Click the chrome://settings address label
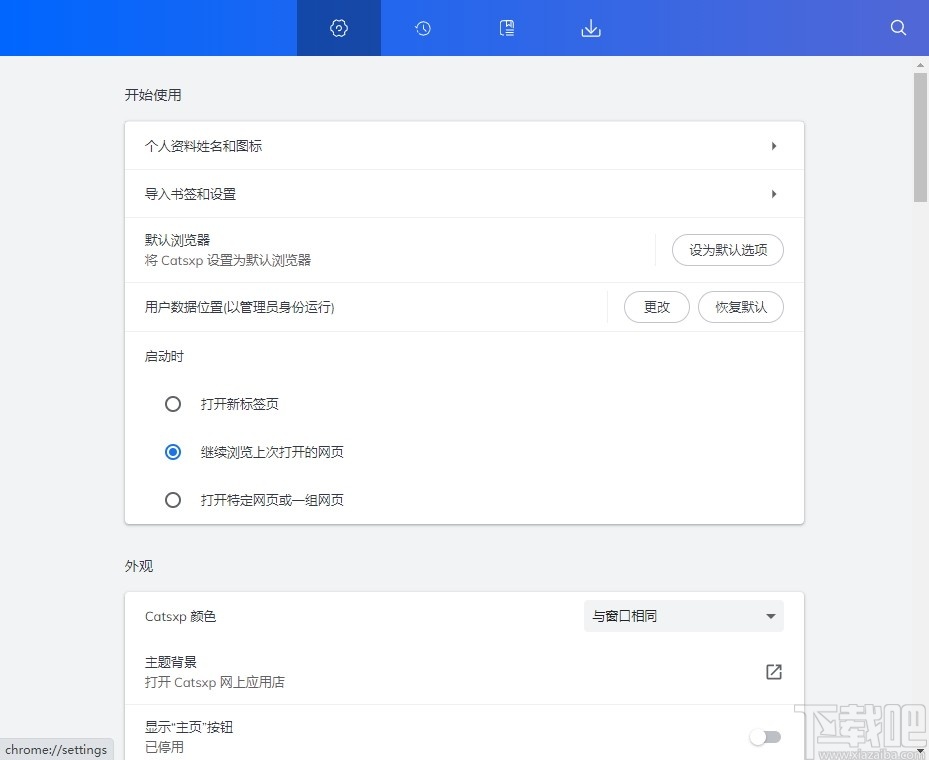Viewport: 929px width, 760px height. [x=55, y=749]
